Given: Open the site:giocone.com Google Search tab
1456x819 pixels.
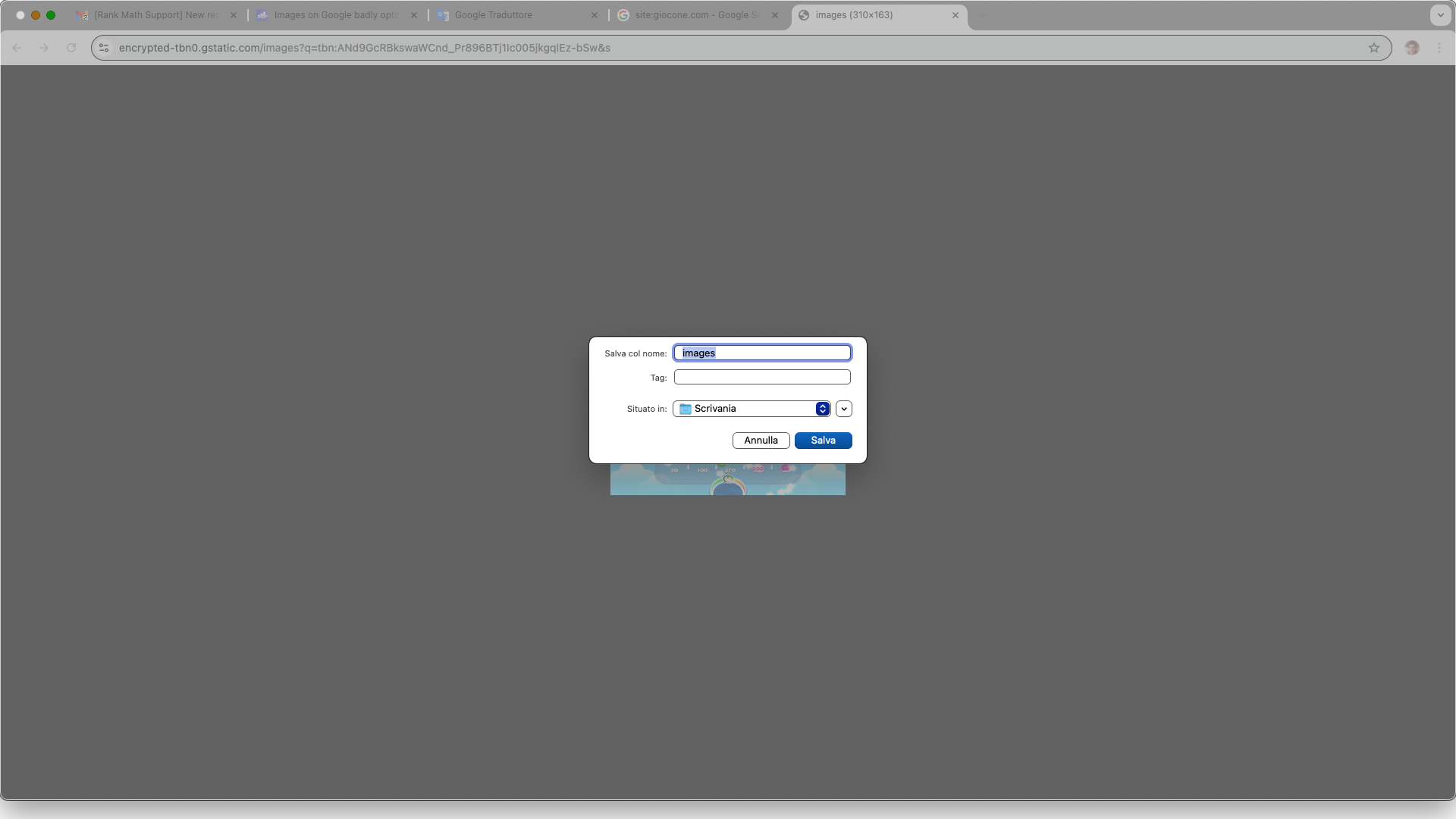Looking at the screenshot, I should [698, 15].
